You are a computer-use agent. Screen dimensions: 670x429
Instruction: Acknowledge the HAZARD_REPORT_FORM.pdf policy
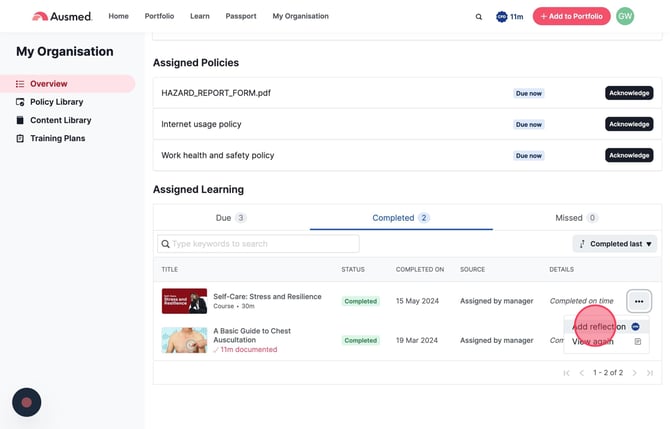tap(629, 93)
